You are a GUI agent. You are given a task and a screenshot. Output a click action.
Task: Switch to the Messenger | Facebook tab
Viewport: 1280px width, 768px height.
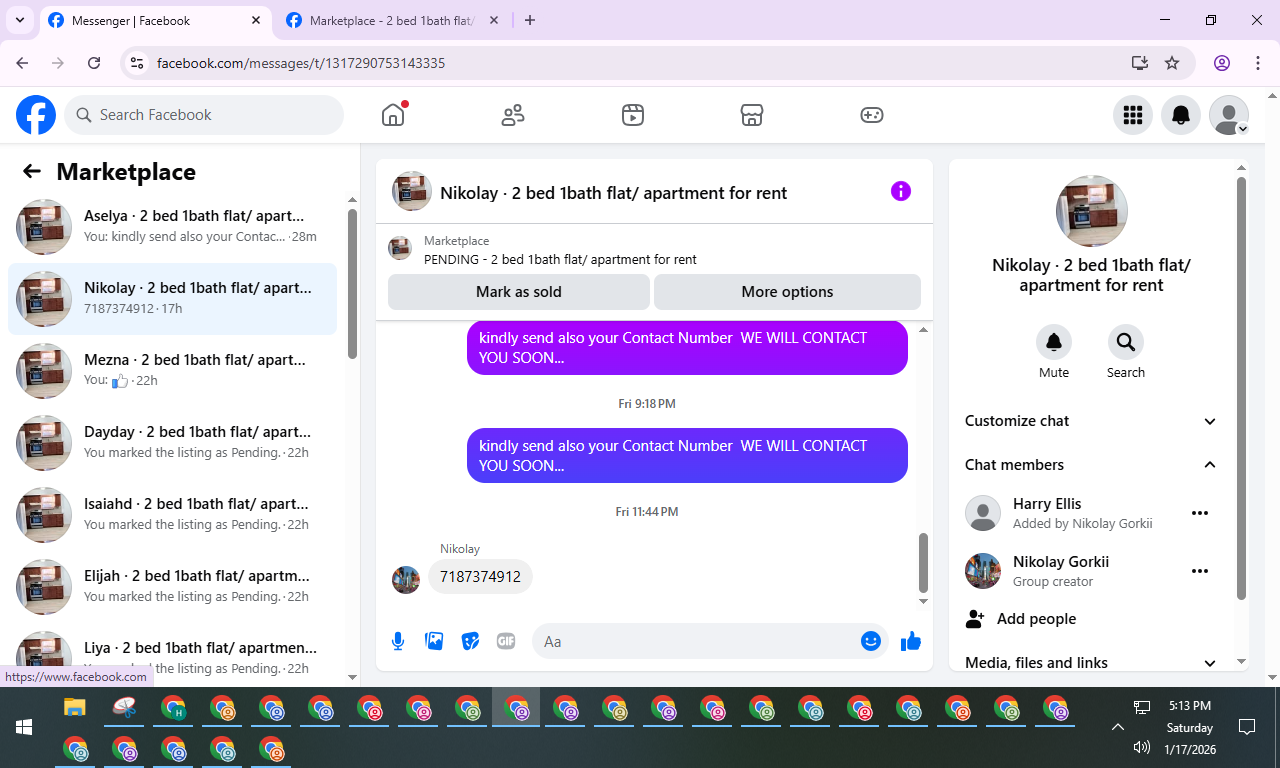pos(155,20)
